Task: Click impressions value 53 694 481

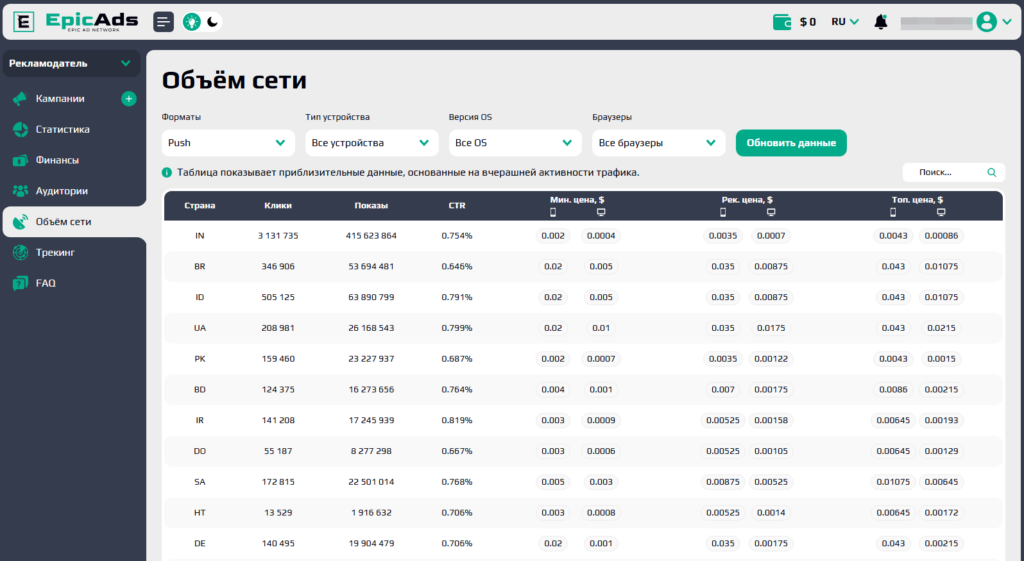Action: [x=371, y=266]
